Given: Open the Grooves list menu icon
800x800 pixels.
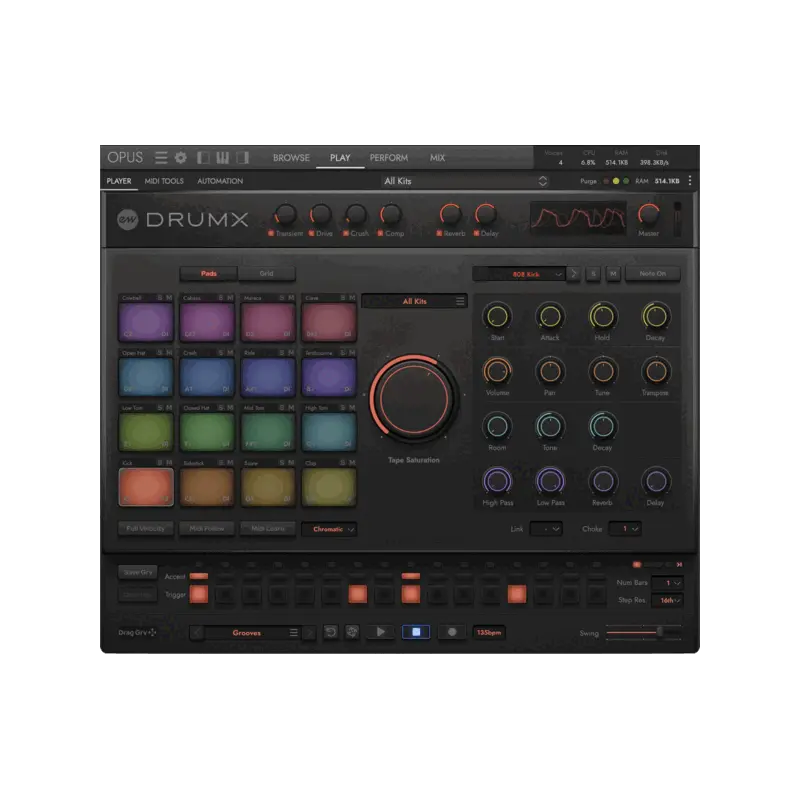Looking at the screenshot, I should tap(293, 633).
